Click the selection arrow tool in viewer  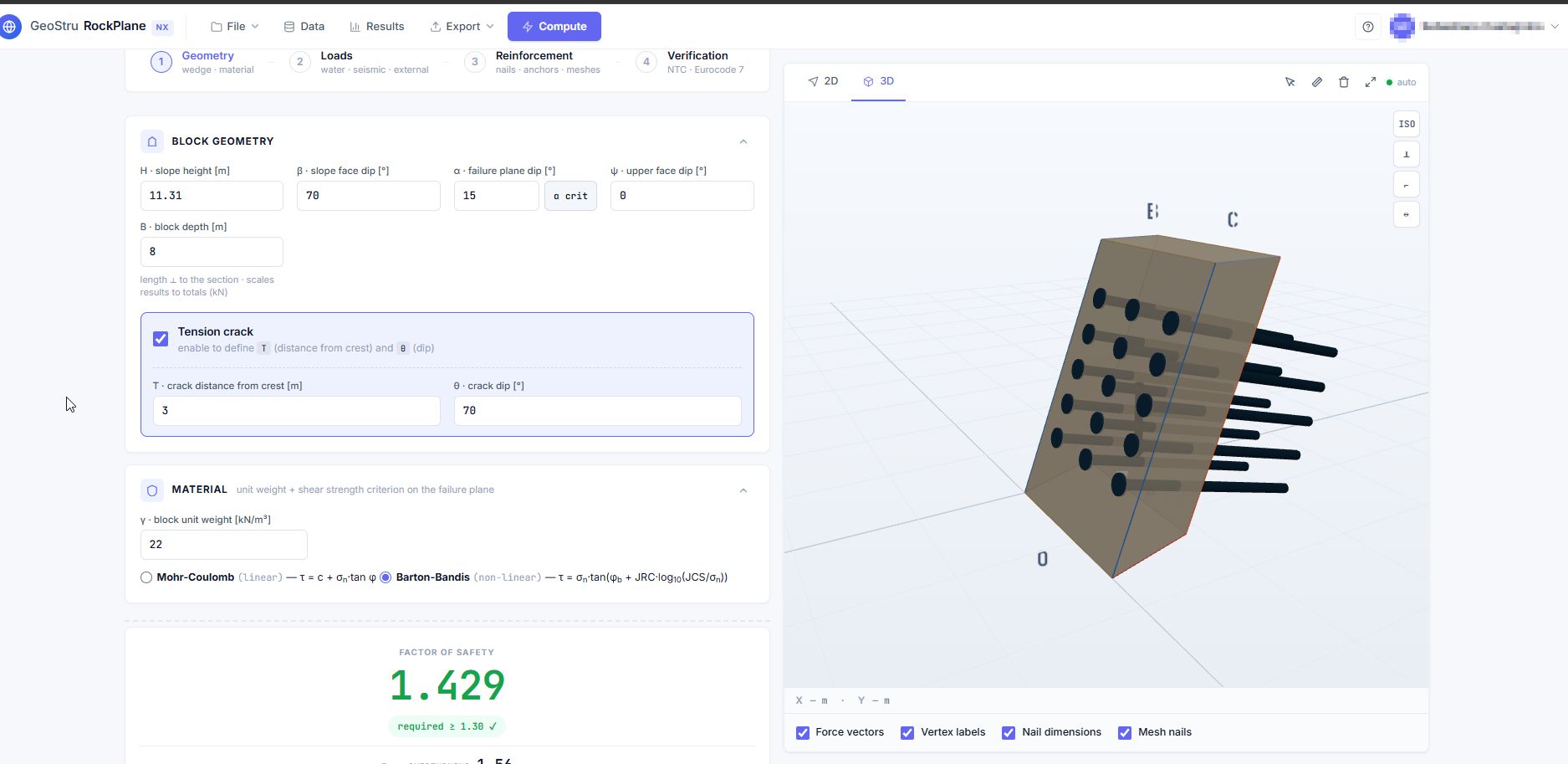tap(1290, 82)
